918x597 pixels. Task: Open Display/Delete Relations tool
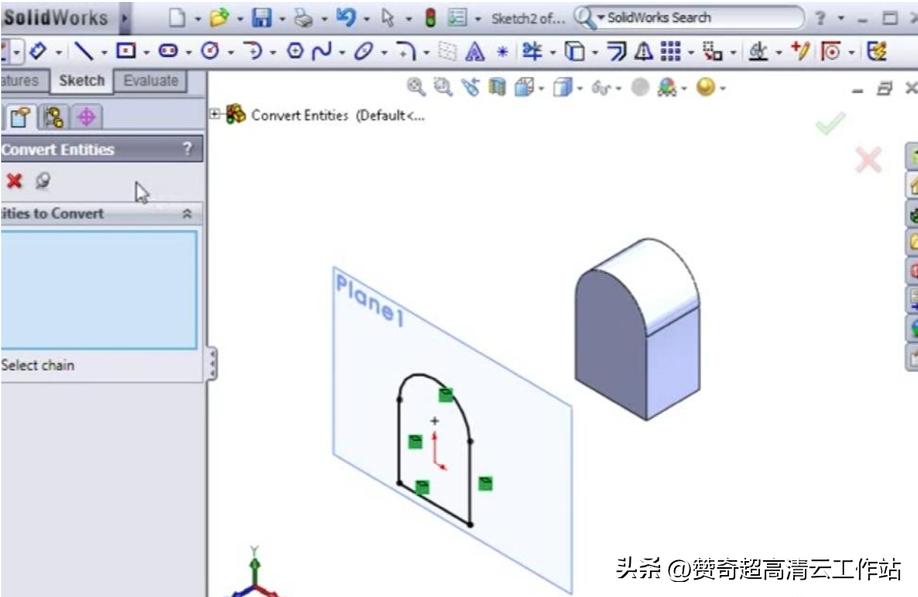[x=758, y=52]
